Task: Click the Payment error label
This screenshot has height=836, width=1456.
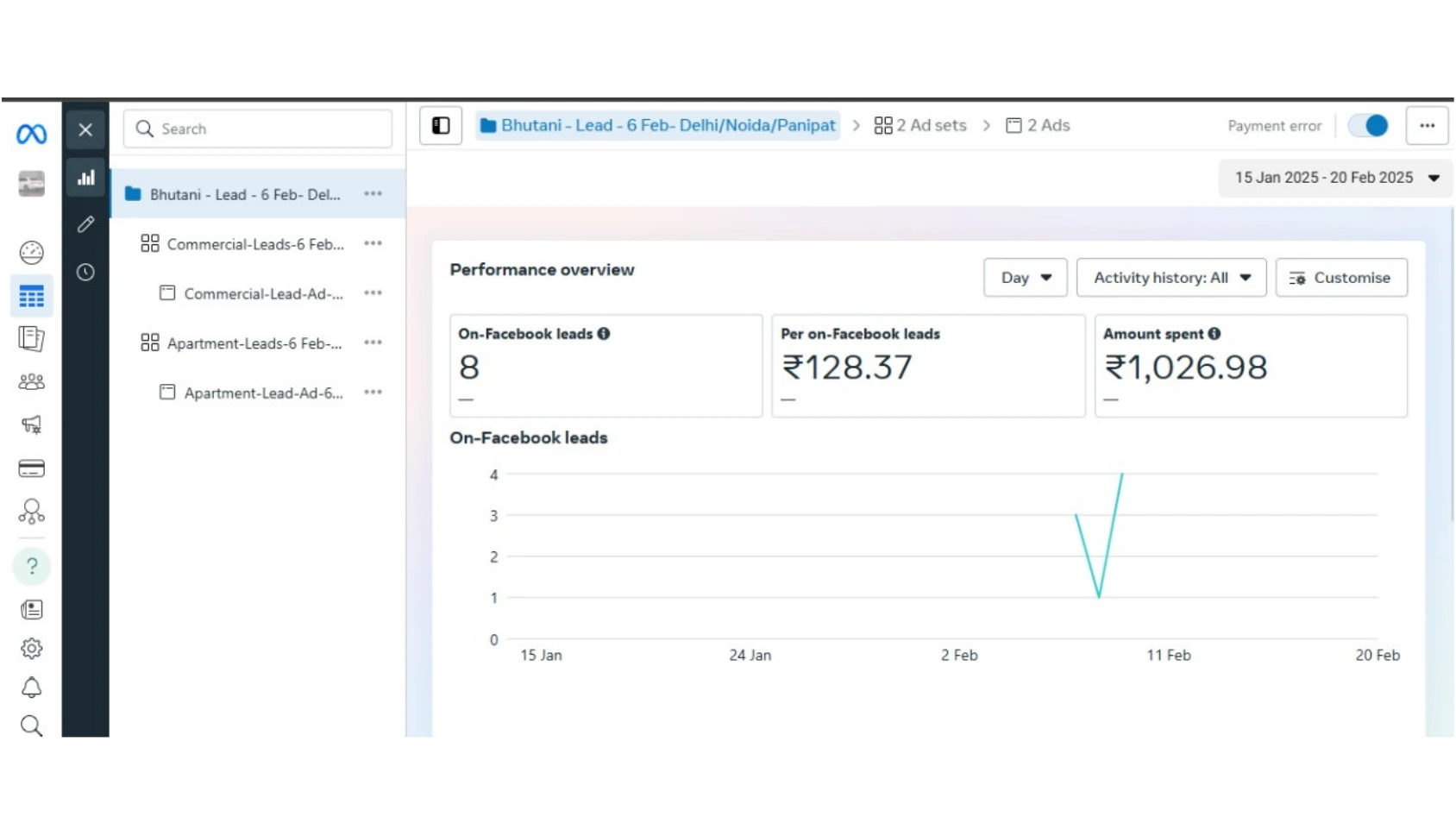Action: click(x=1274, y=126)
